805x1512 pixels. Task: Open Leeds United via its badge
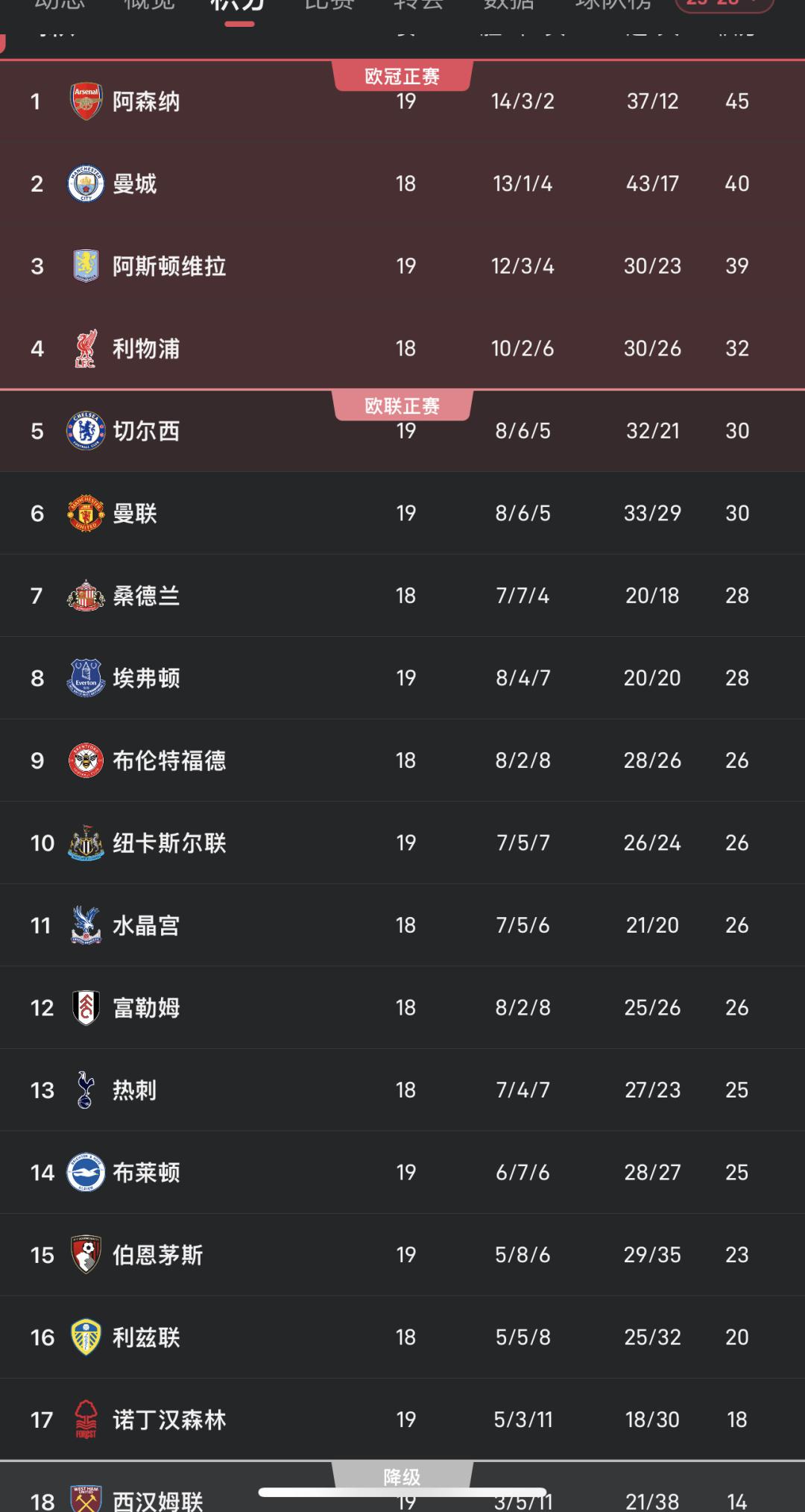coord(86,1337)
